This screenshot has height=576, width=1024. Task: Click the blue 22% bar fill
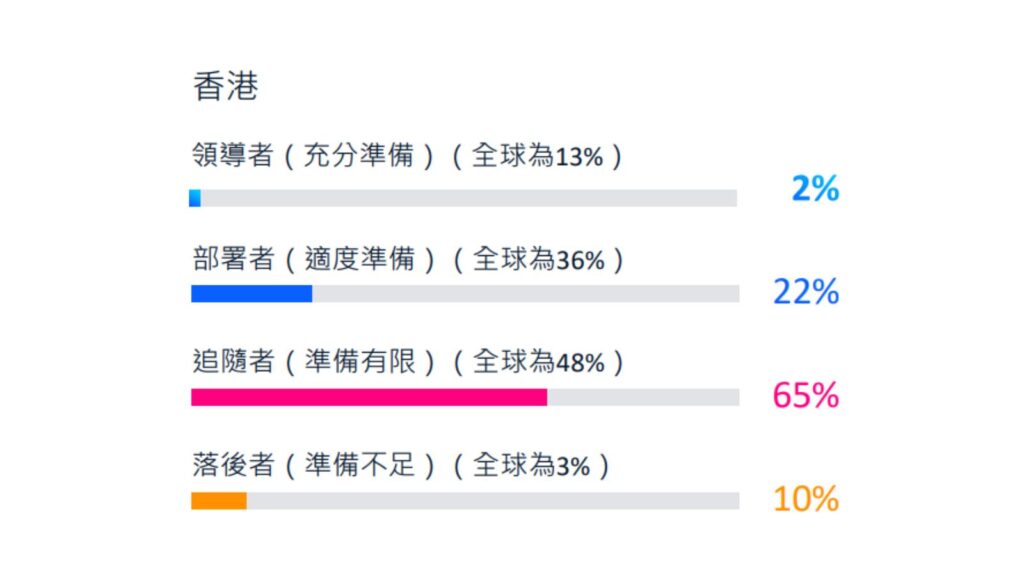click(x=251, y=293)
